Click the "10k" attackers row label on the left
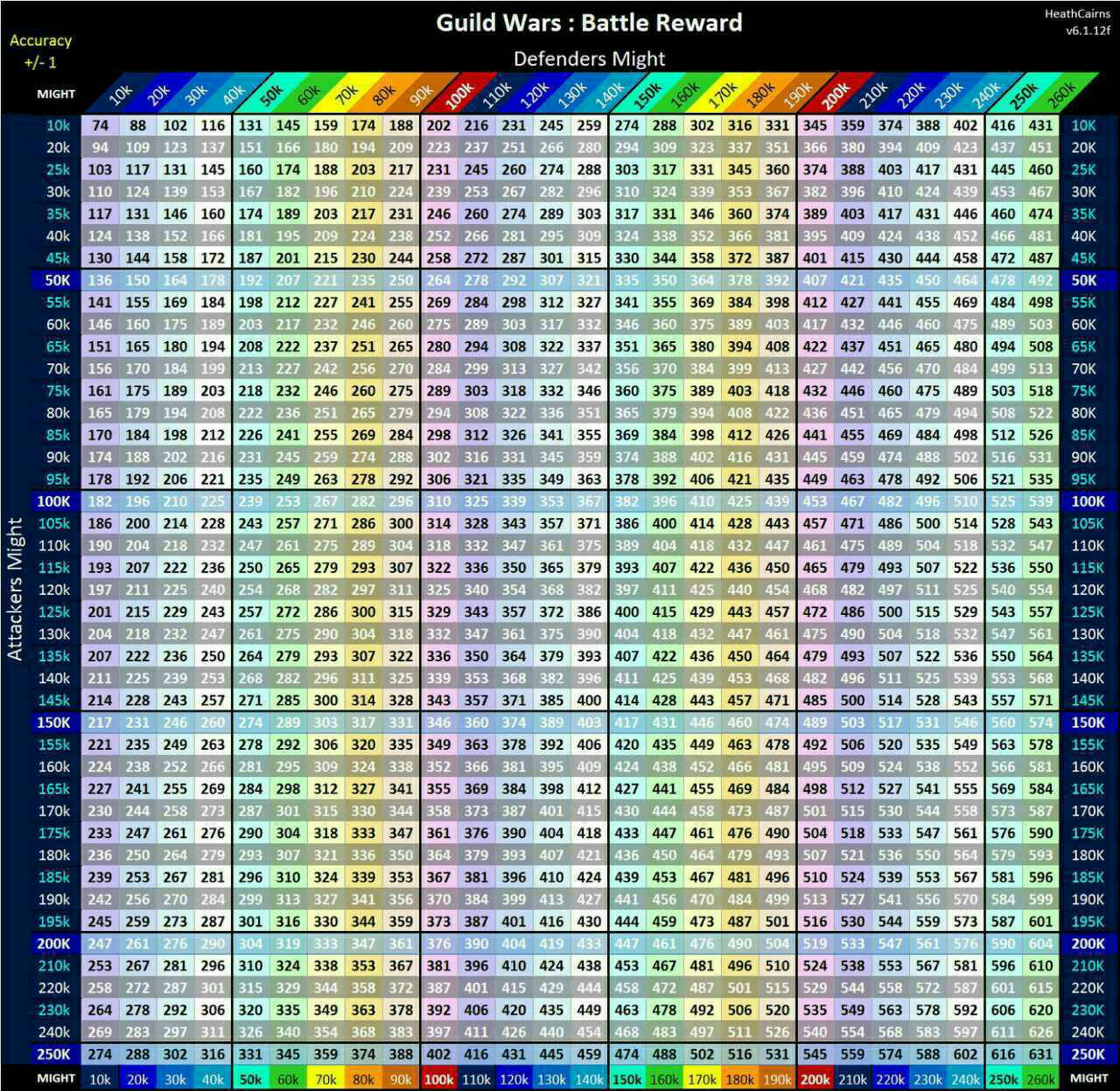The image size is (1120, 1091). tap(58, 125)
